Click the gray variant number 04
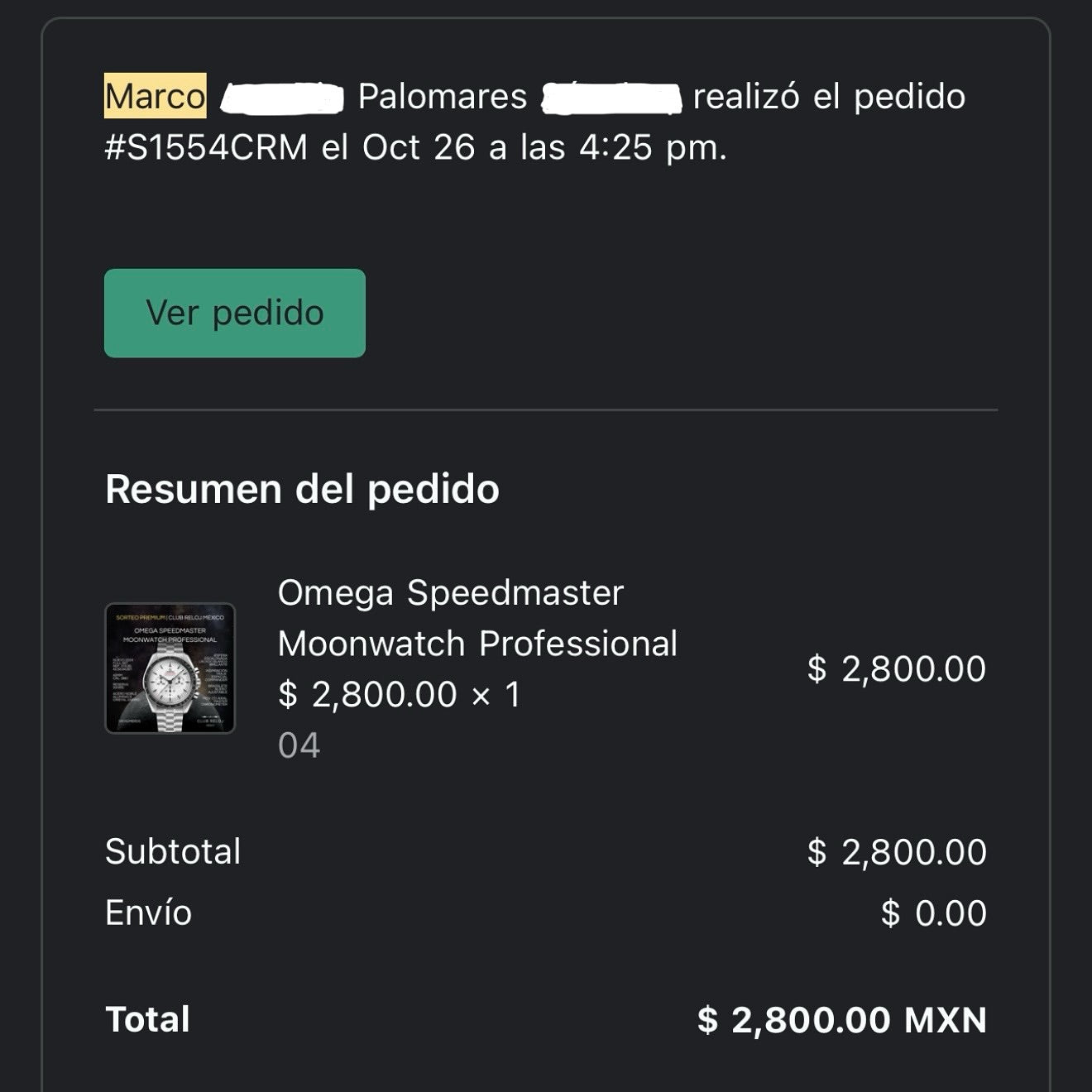 point(299,745)
